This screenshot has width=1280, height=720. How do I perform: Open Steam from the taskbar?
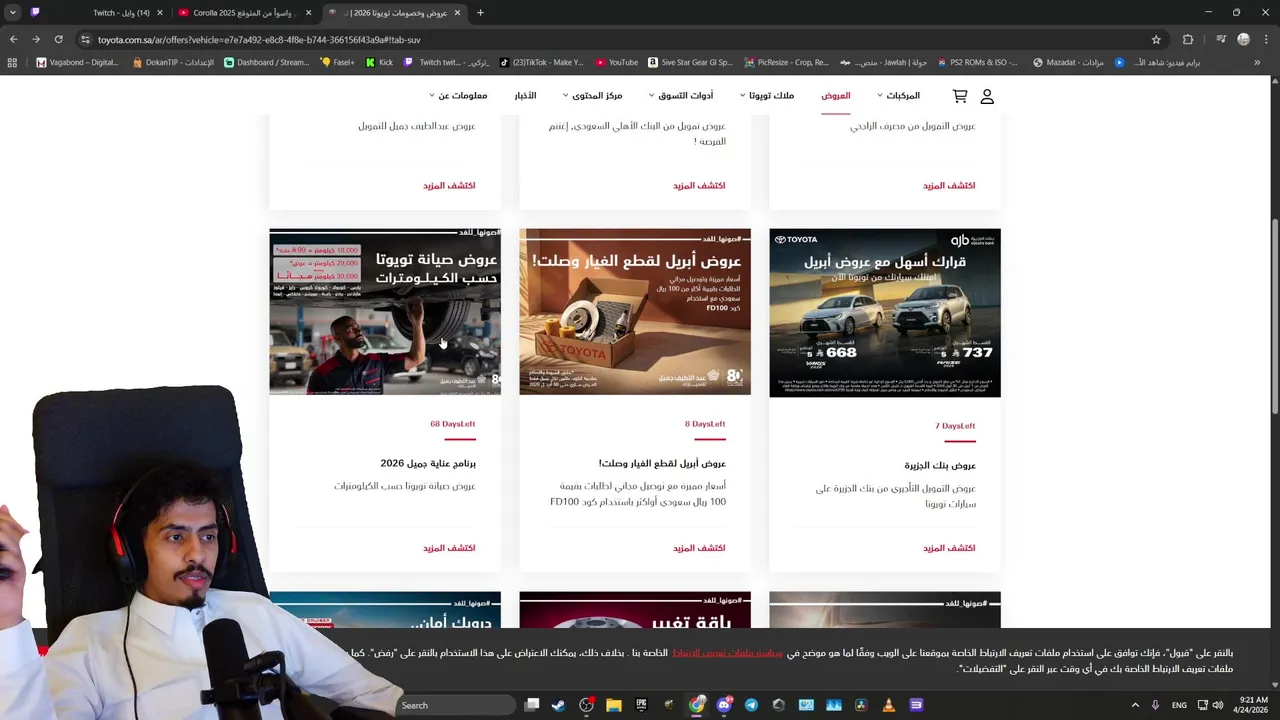(559, 705)
